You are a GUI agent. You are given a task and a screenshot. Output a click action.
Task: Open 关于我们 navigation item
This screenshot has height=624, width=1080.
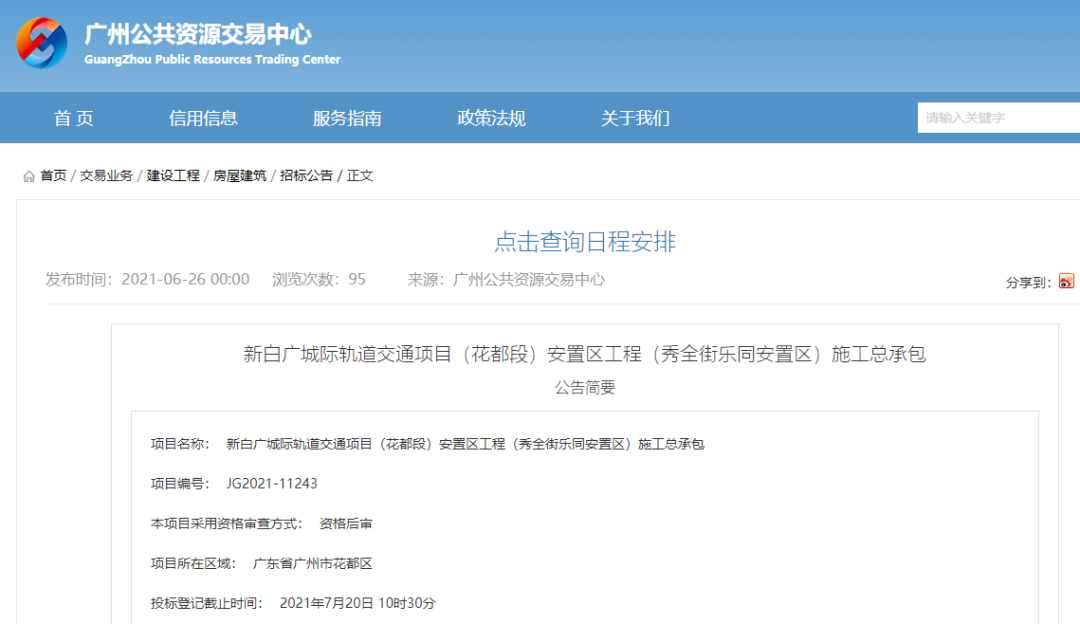635,118
